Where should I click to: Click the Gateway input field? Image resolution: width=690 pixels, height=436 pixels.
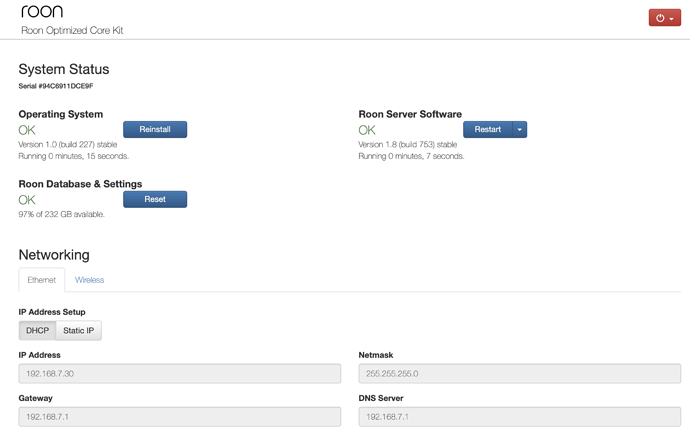click(180, 417)
